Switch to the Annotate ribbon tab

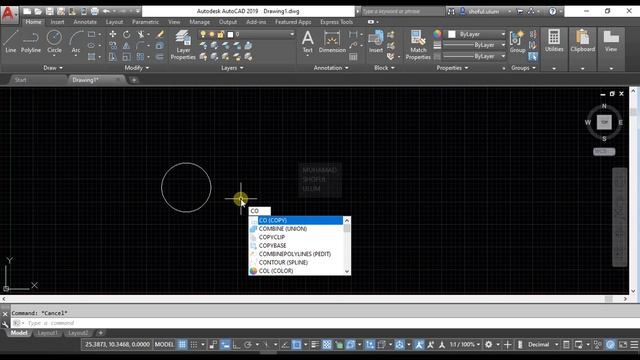[x=85, y=22]
